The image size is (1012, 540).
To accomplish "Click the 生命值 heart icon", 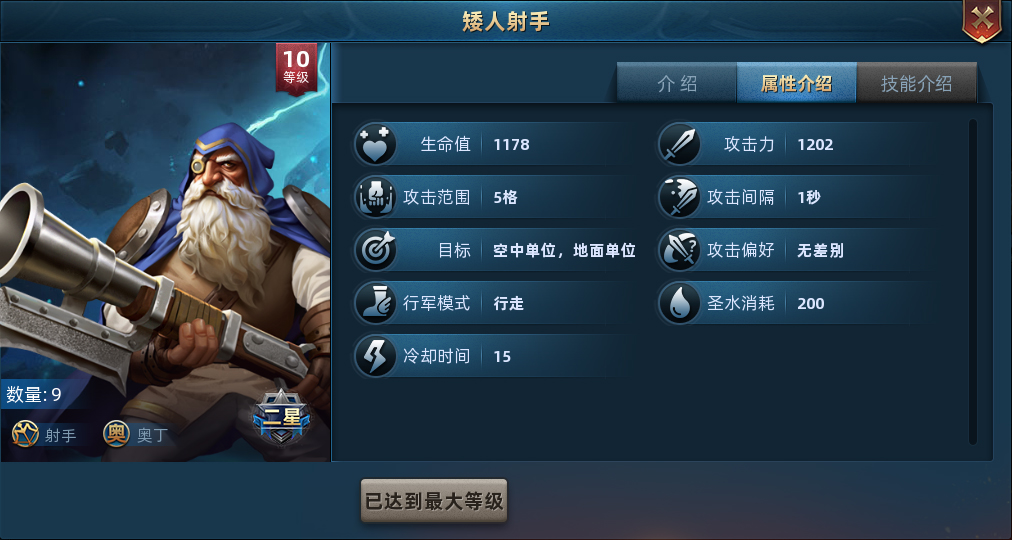I will (375, 145).
